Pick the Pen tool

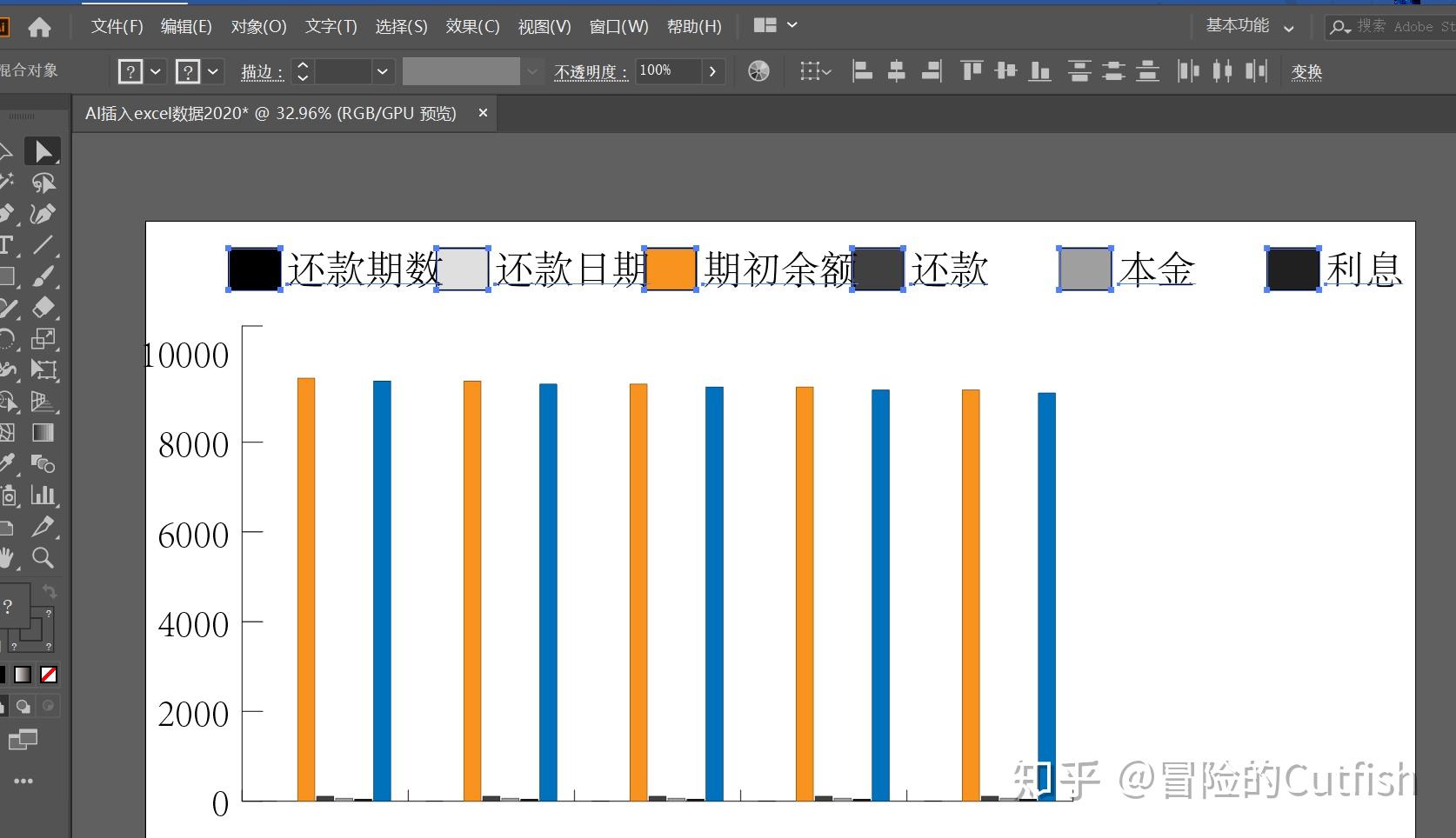(44, 213)
